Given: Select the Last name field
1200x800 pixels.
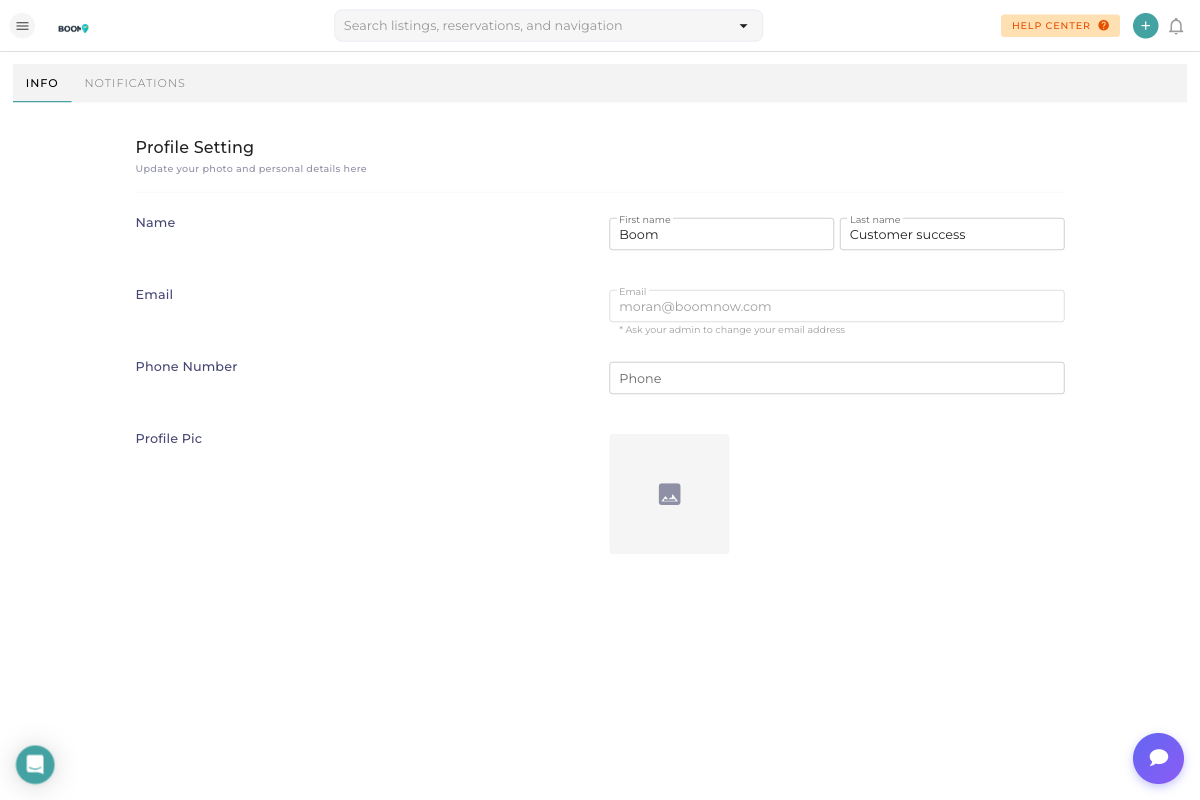Looking at the screenshot, I should point(951,234).
